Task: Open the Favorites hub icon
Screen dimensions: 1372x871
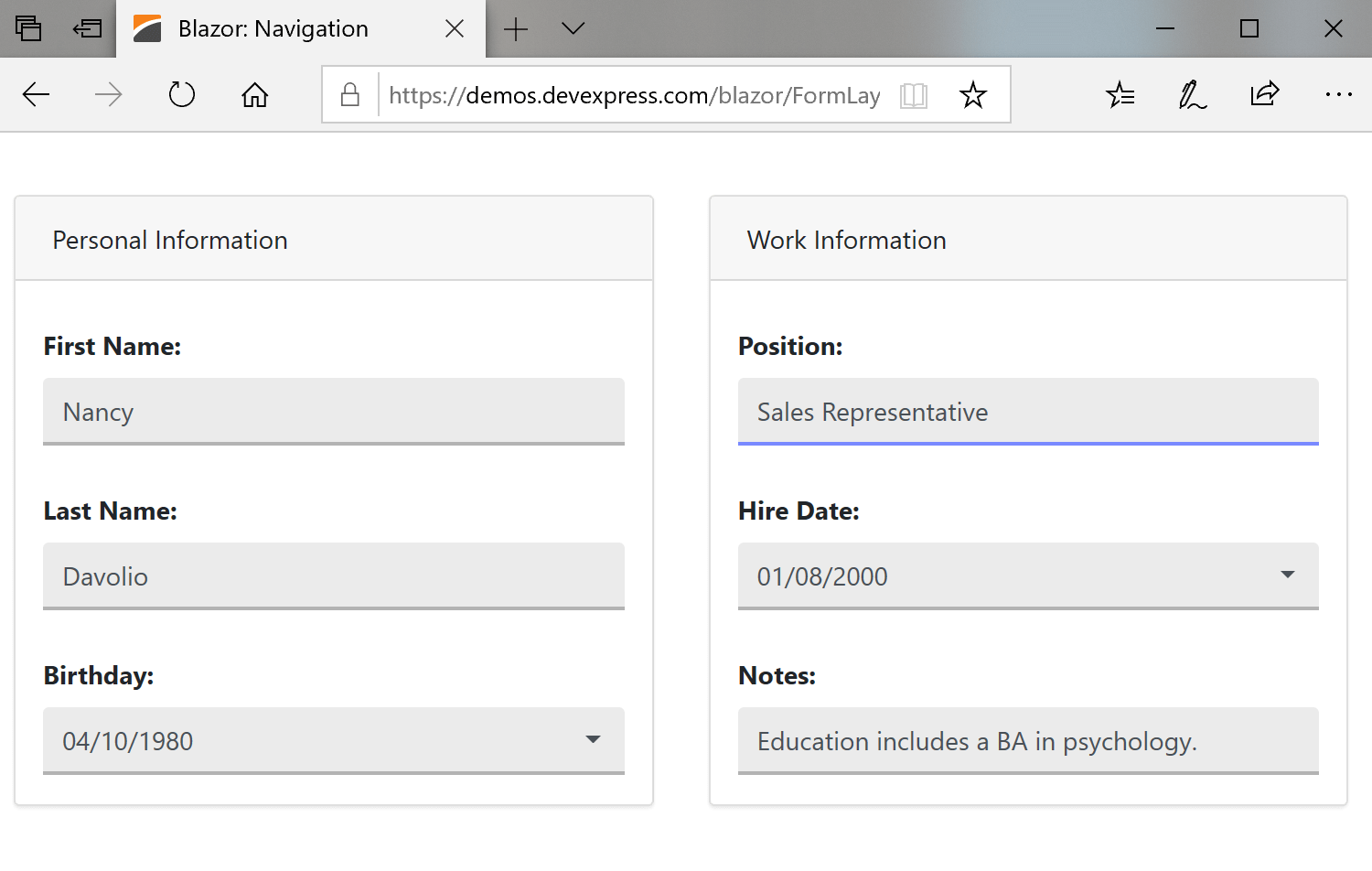Action: click(1120, 94)
